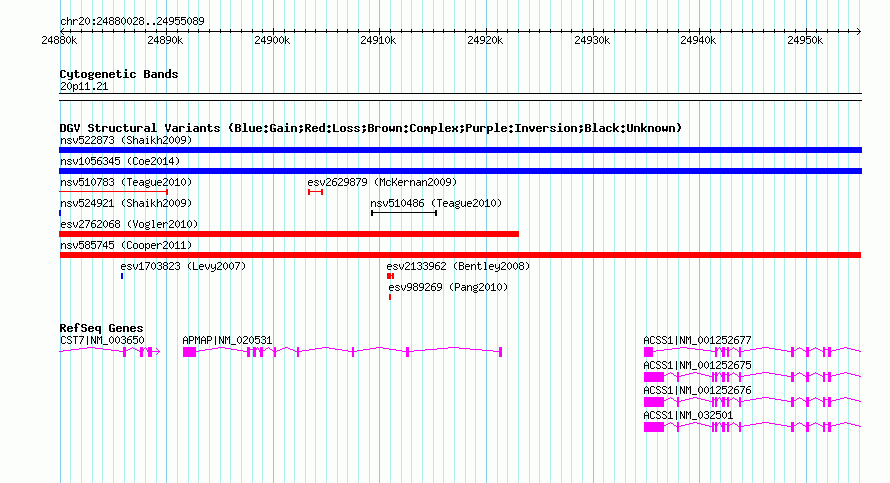890x483 pixels.
Task: Click the 20p11.21 band label
Action: (84, 86)
